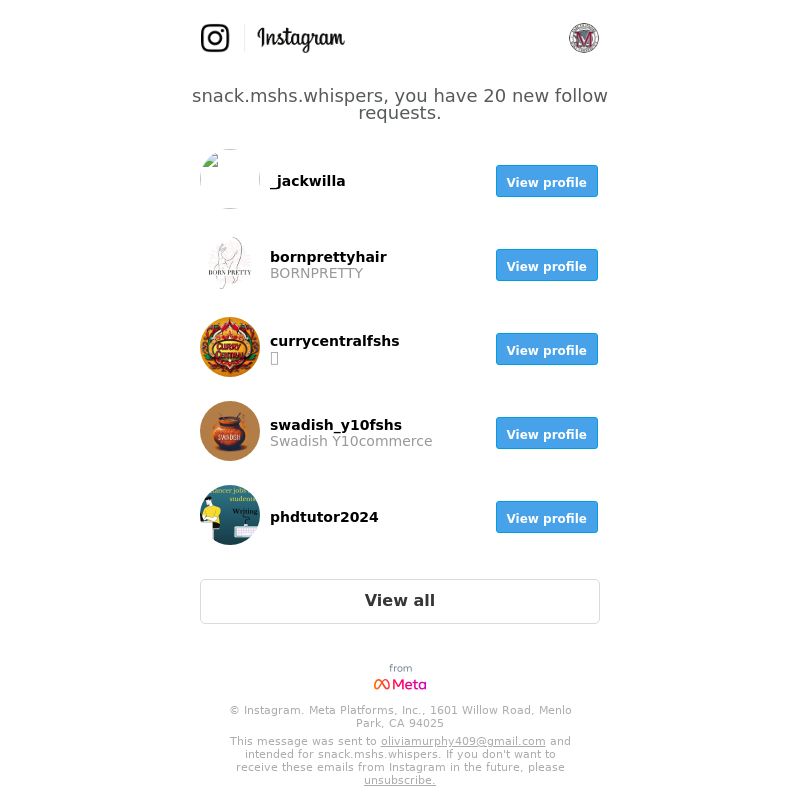Click phdtutor2024's profile picture
800x811 pixels.
[230, 515]
